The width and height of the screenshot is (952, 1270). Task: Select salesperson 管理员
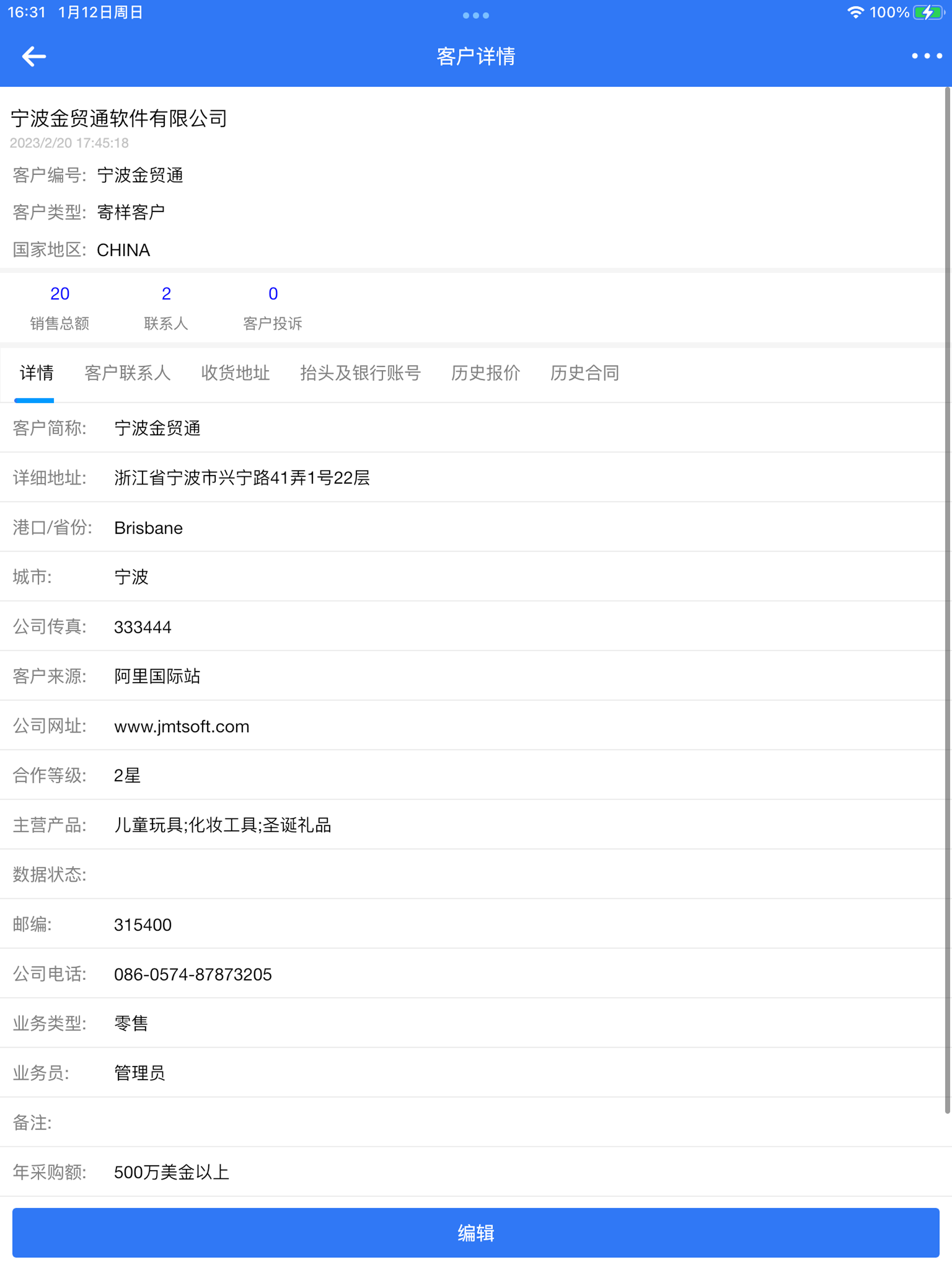tap(140, 1073)
